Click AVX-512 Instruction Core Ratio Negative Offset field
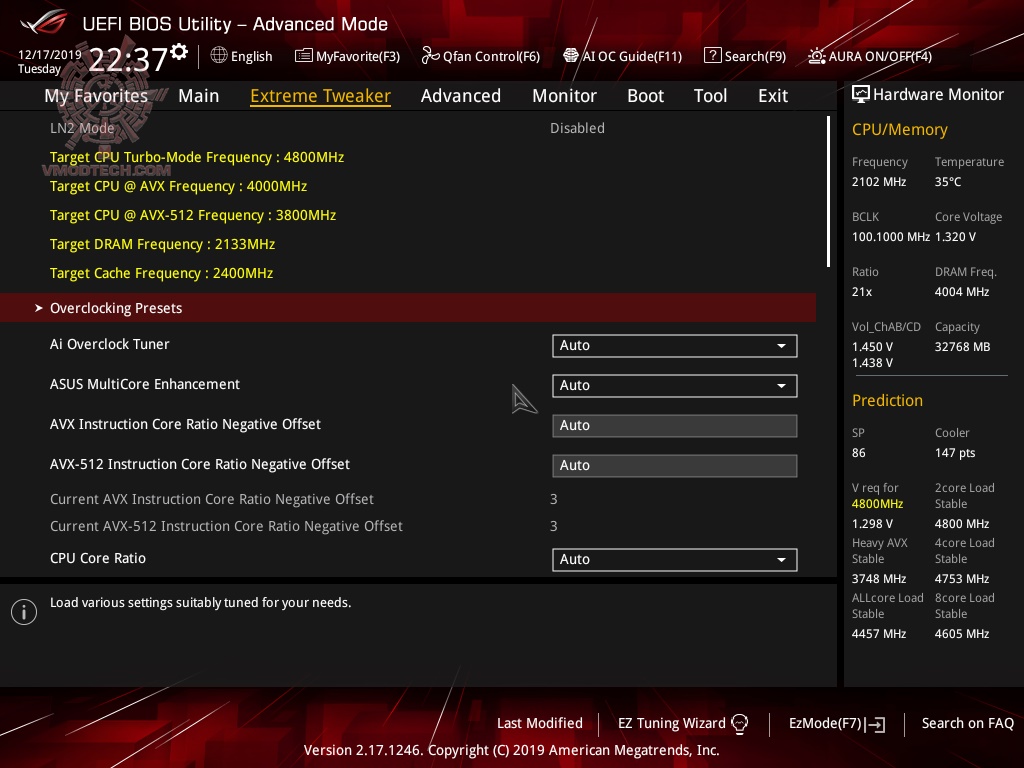The width and height of the screenshot is (1024, 768). point(675,465)
